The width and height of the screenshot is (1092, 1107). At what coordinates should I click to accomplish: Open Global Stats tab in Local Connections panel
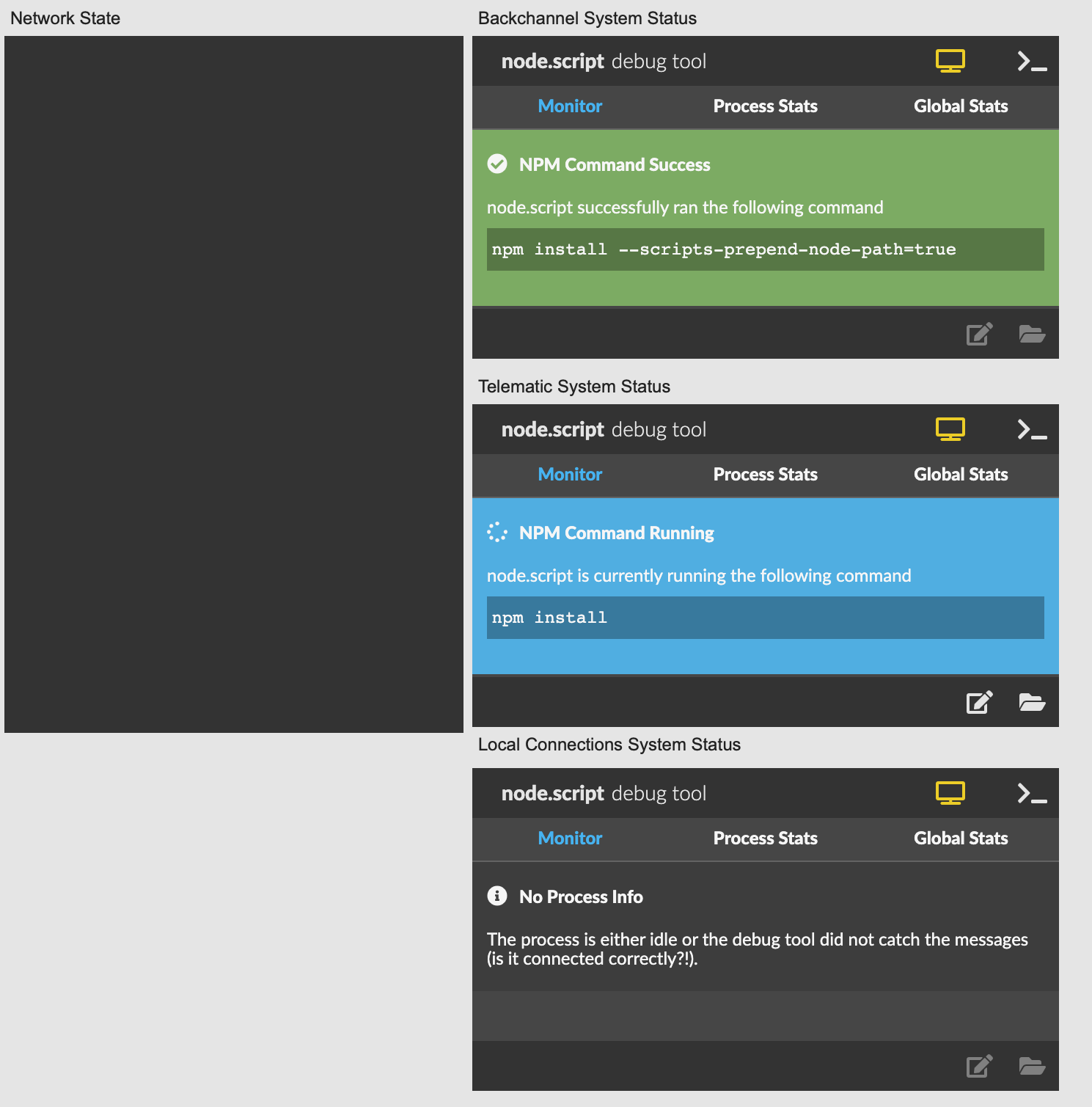(x=960, y=839)
